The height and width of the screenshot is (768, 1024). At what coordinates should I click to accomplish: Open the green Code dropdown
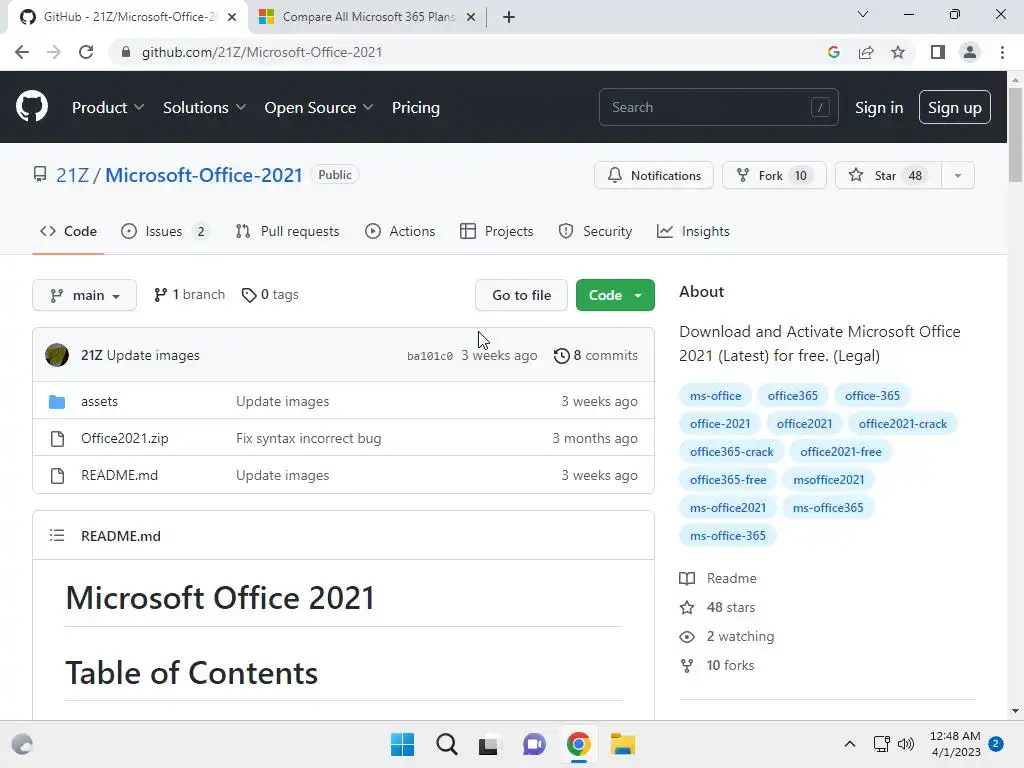pyautogui.click(x=615, y=295)
